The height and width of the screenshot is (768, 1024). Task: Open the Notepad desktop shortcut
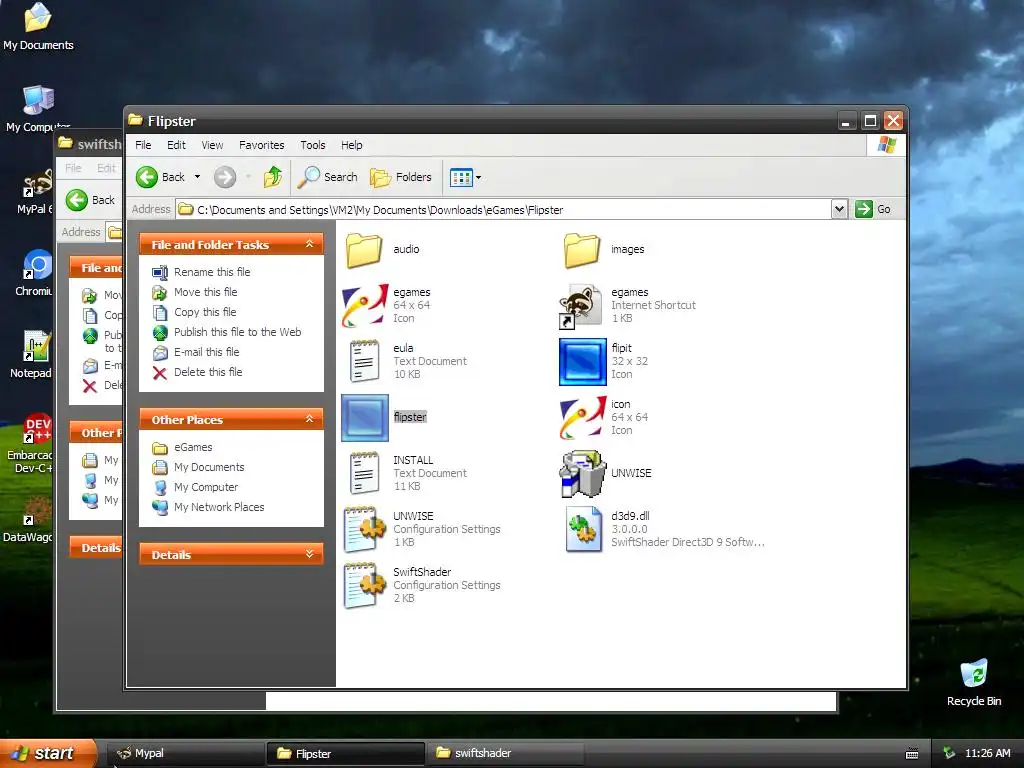coord(31,355)
